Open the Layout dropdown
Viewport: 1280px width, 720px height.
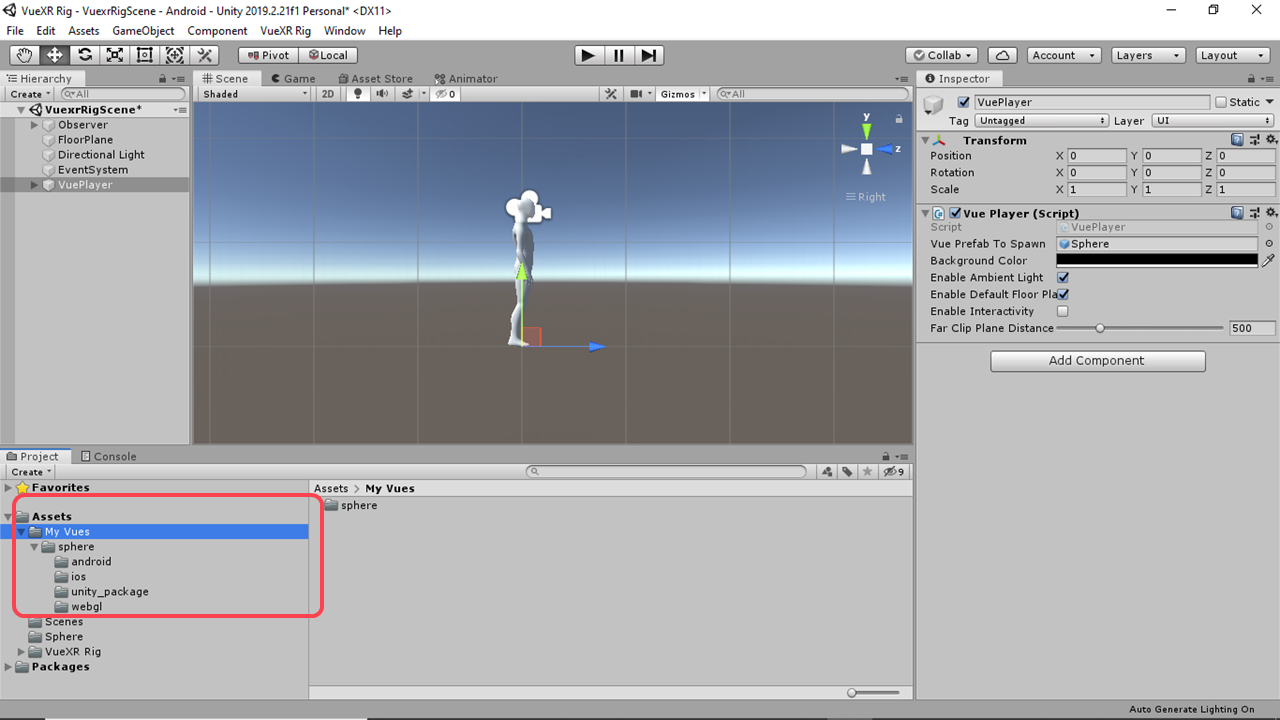[1233, 55]
